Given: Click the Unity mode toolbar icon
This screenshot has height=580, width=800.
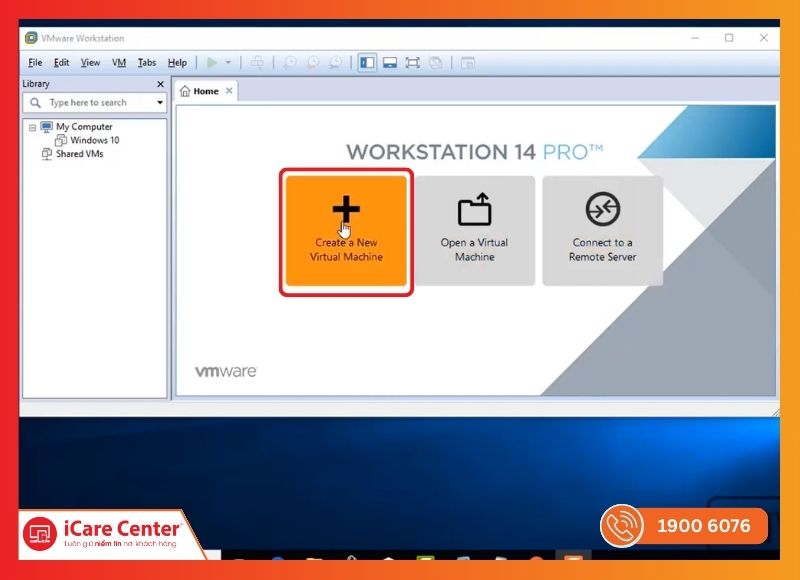Looking at the screenshot, I should coord(435,63).
